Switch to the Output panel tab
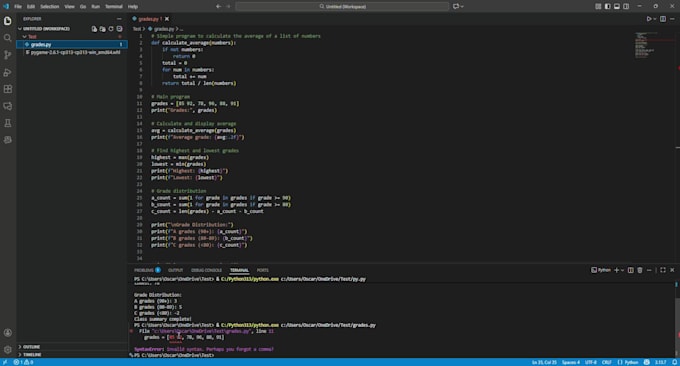Viewport: 680px width, 366px height. click(175, 270)
